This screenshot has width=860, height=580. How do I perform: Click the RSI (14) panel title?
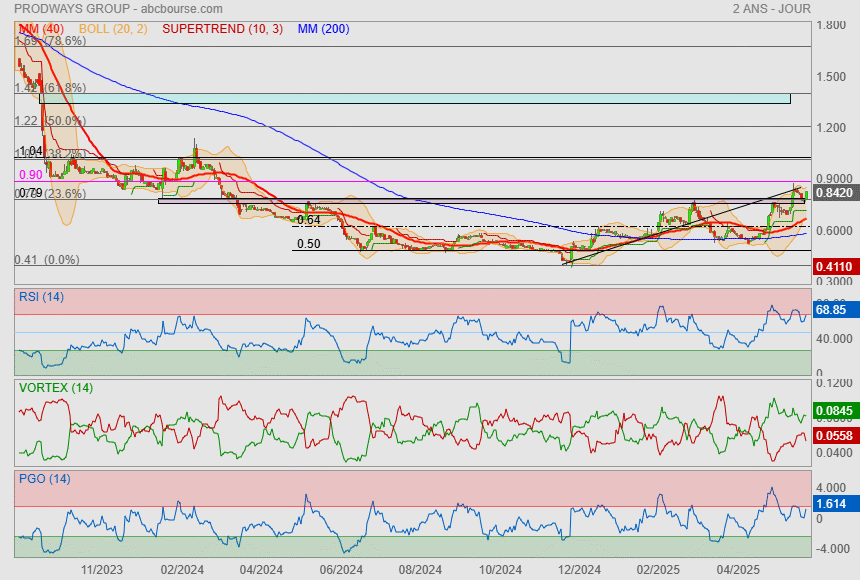pos(41,297)
